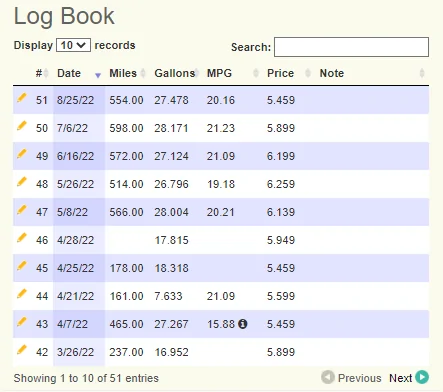
Task: Select the date 4/25/22
Action: [x=75, y=268]
